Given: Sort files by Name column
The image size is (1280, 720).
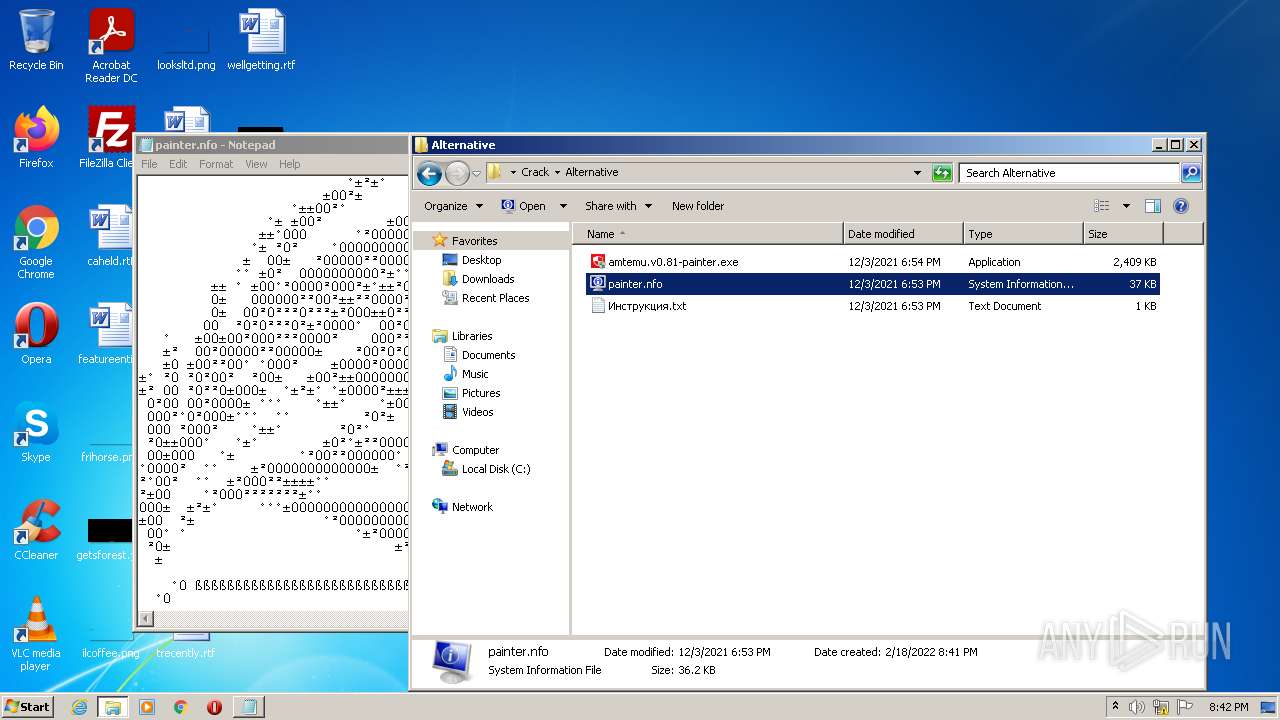Looking at the screenshot, I should [709, 234].
